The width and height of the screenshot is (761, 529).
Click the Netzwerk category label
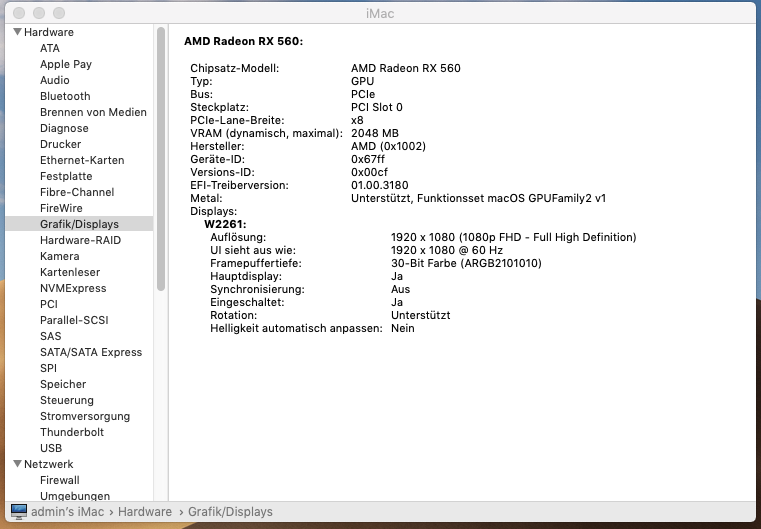pos(49,464)
